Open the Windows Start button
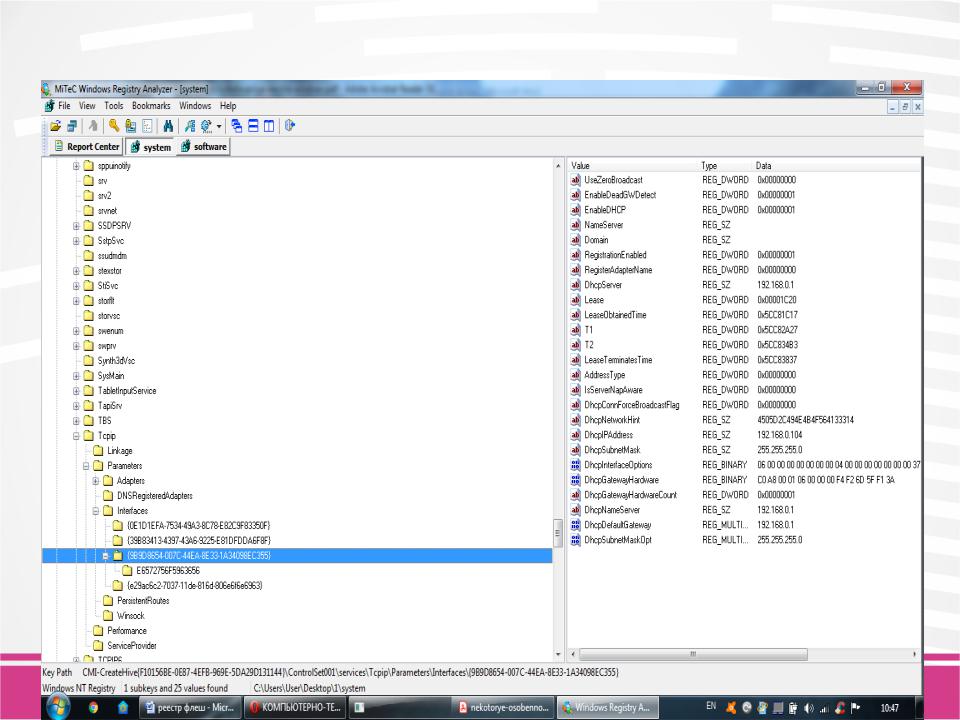 coord(58,708)
